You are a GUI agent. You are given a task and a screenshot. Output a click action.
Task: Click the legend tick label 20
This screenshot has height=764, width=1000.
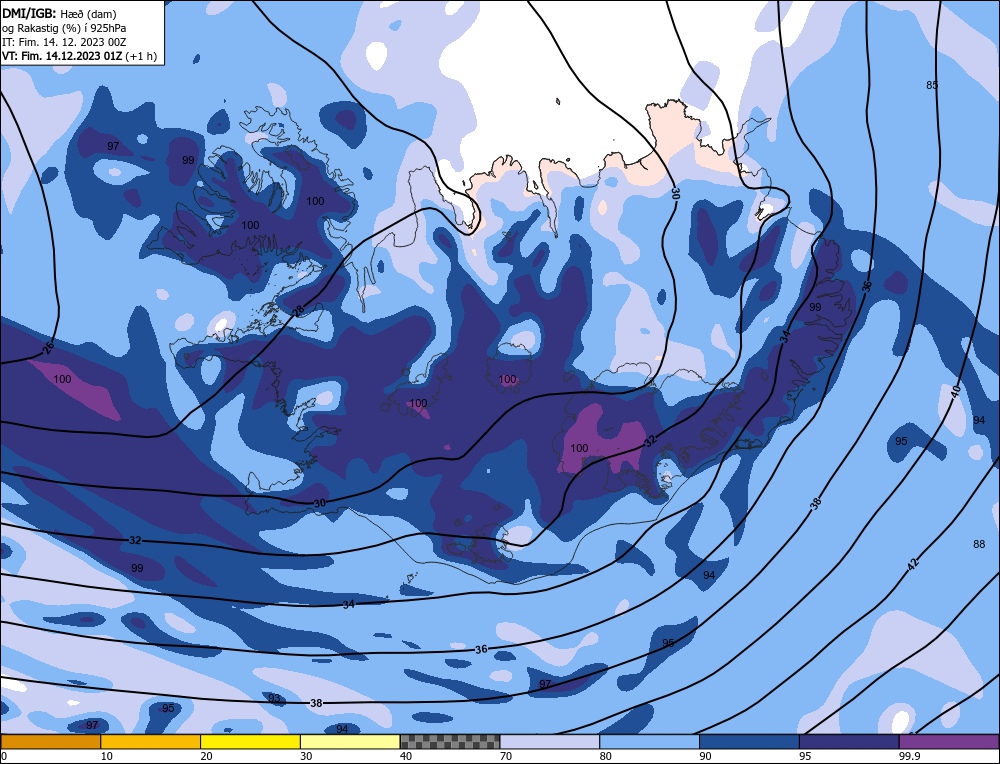pos(206,756)
